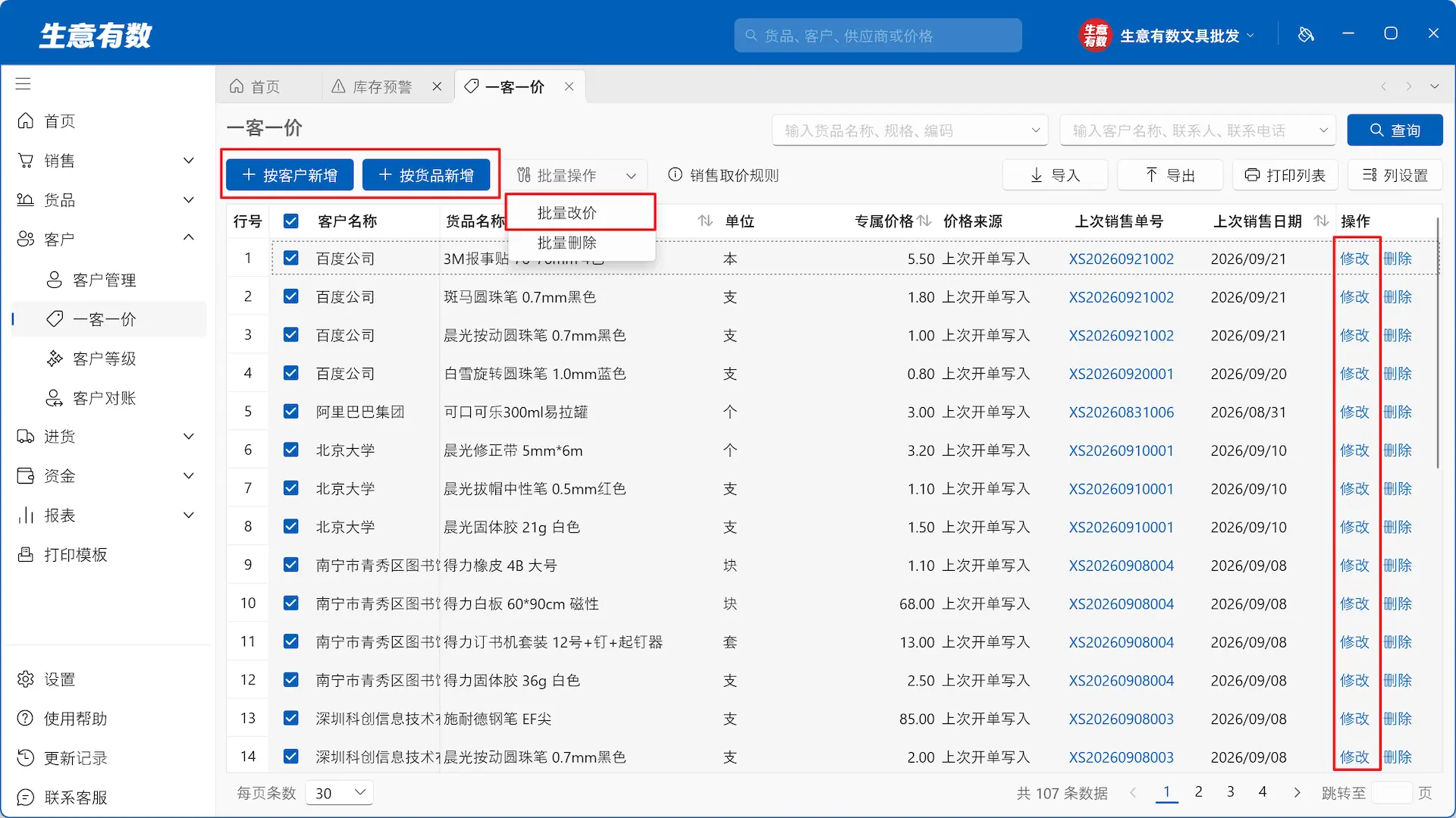Image resolution: width=1456 pixels, height=818 pixels.
Task: Toggle the select-all header checkbox
Action: pyautogui.click(x=291, y=221)
